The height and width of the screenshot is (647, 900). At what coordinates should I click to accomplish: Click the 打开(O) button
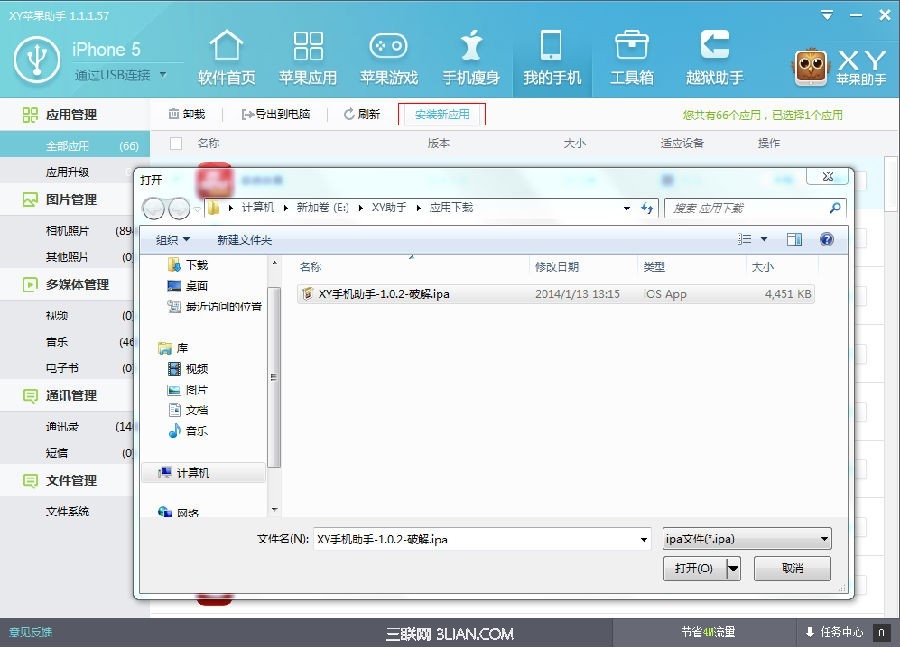click(694, 568)
